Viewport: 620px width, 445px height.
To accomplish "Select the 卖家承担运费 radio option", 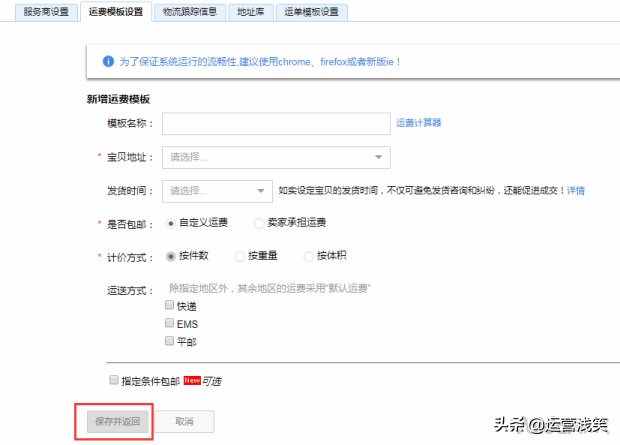I will point(259,223).
